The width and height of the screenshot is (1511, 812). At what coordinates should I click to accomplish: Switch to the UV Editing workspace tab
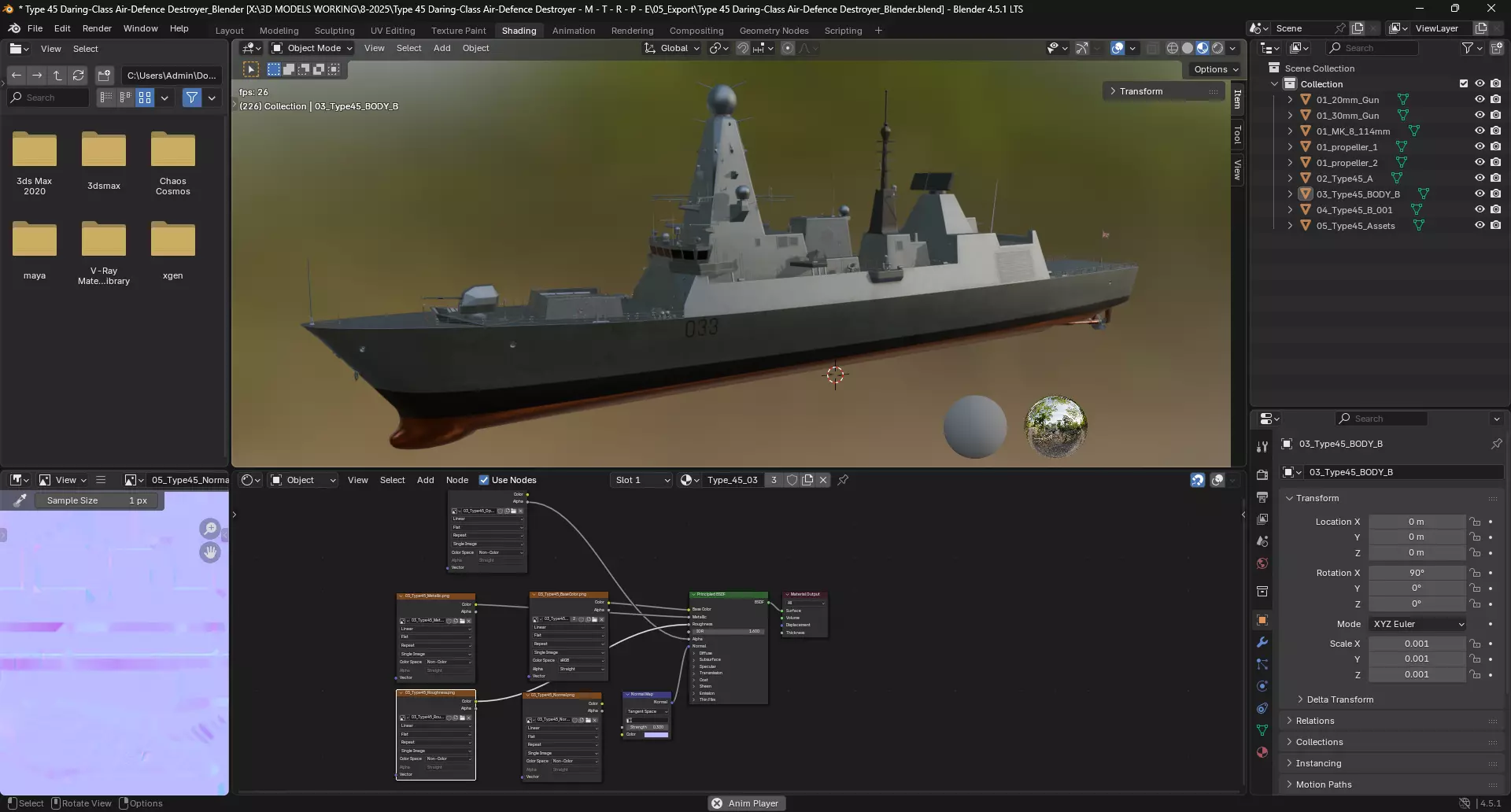pyautogui.click(x=393, y=31)
